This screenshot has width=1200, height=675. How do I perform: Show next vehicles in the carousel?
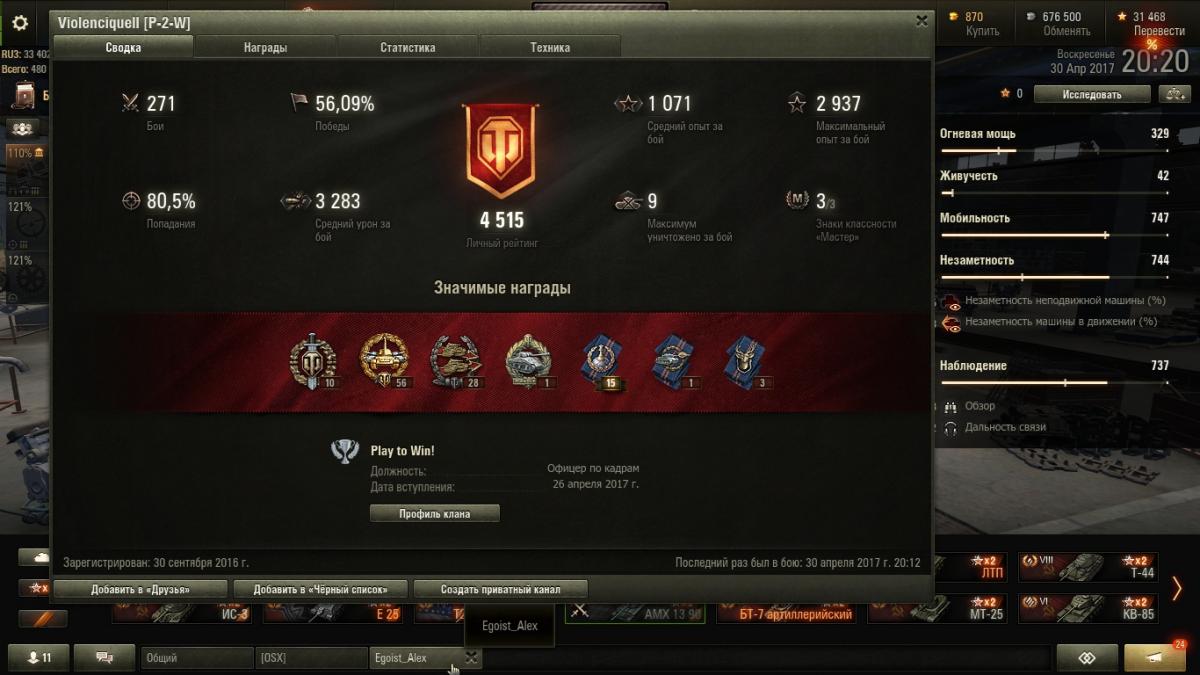point(1178,588)
